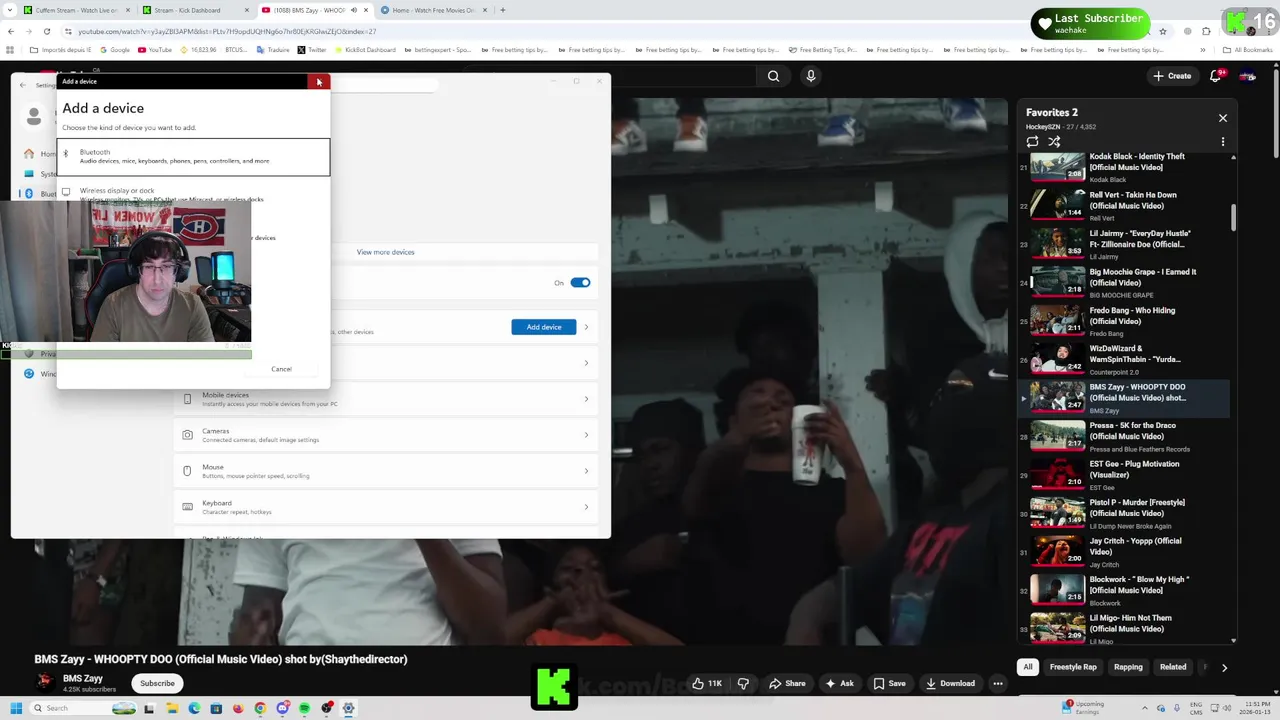Open Microsoft Edge from taskbar
This screenshot has height=720, width=1280.
(194, 708)
